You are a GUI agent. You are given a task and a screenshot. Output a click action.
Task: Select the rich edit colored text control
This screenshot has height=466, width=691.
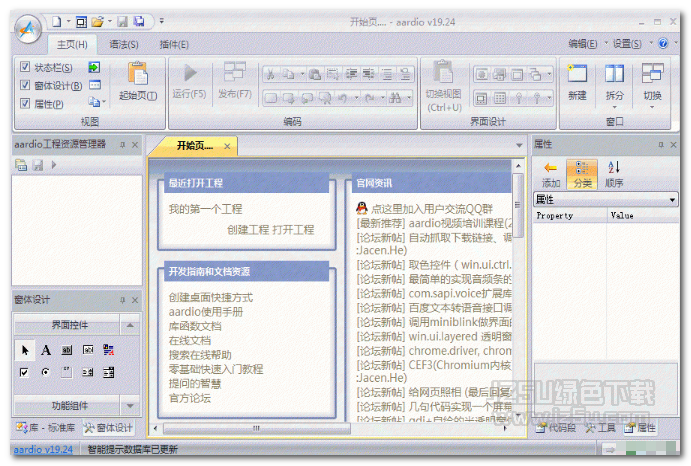(x=108, y=350)
